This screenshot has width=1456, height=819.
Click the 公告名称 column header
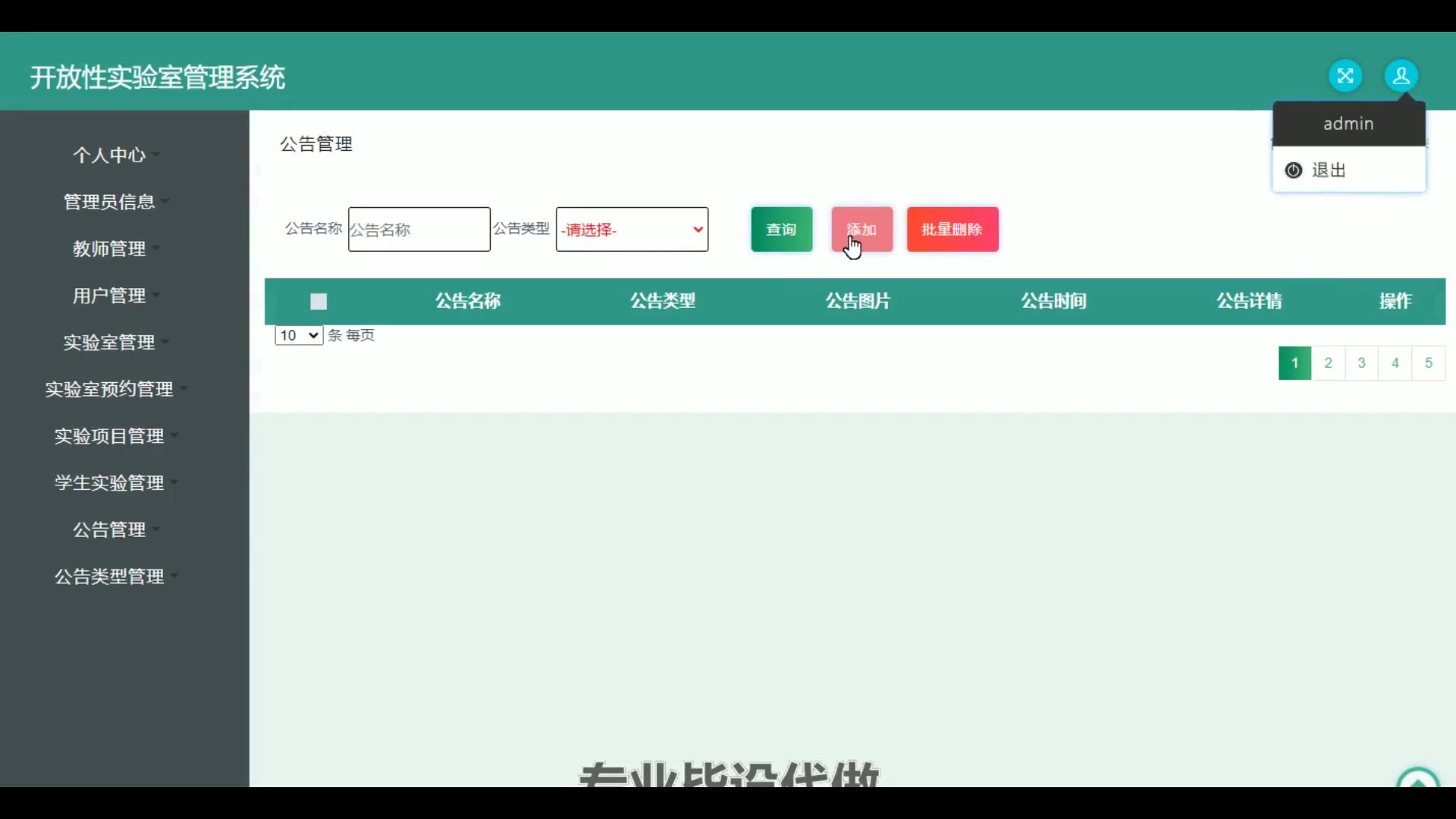[x=468, y=301]
